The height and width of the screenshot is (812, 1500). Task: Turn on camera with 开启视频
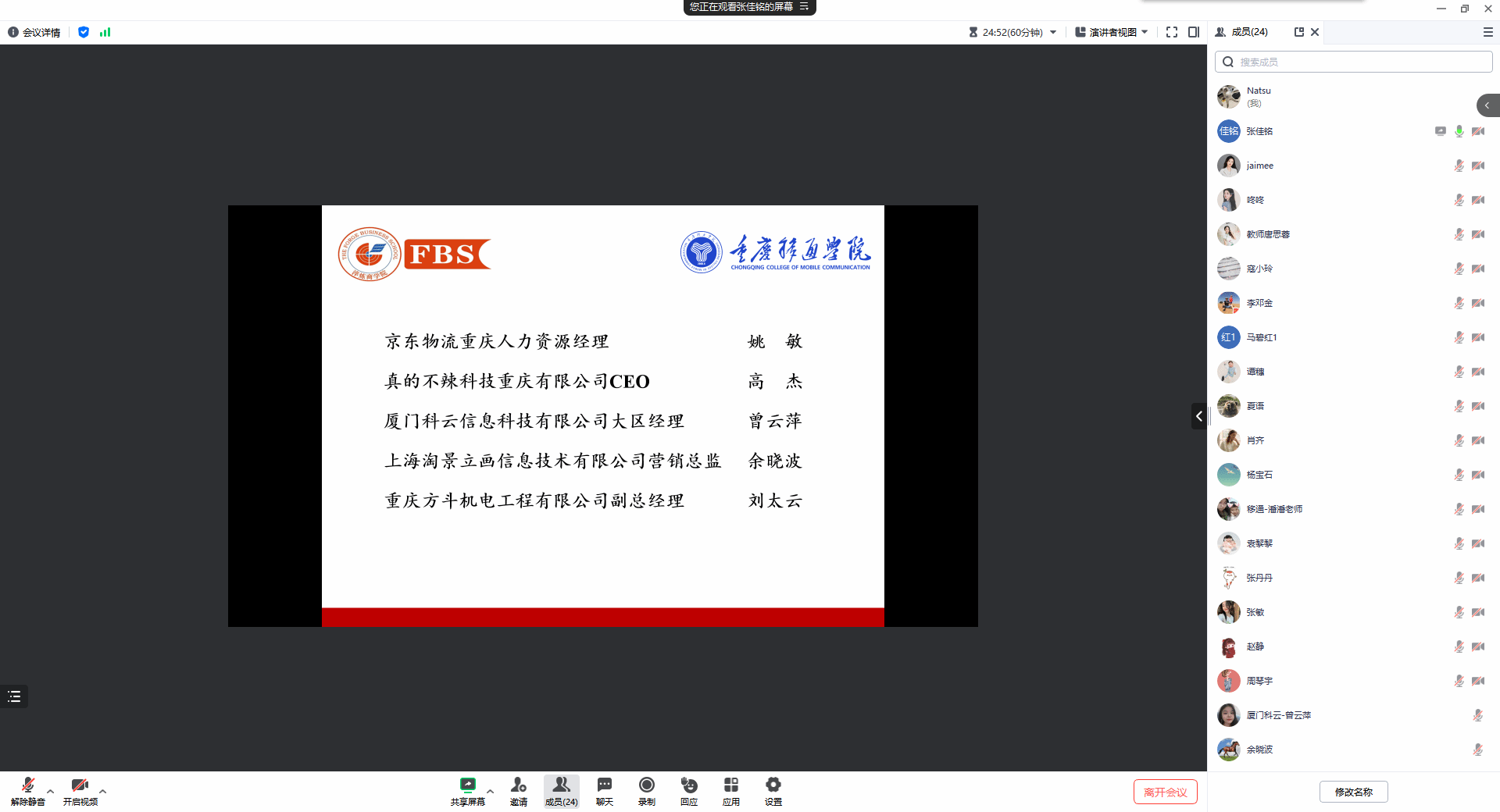[x=80, y=790]
